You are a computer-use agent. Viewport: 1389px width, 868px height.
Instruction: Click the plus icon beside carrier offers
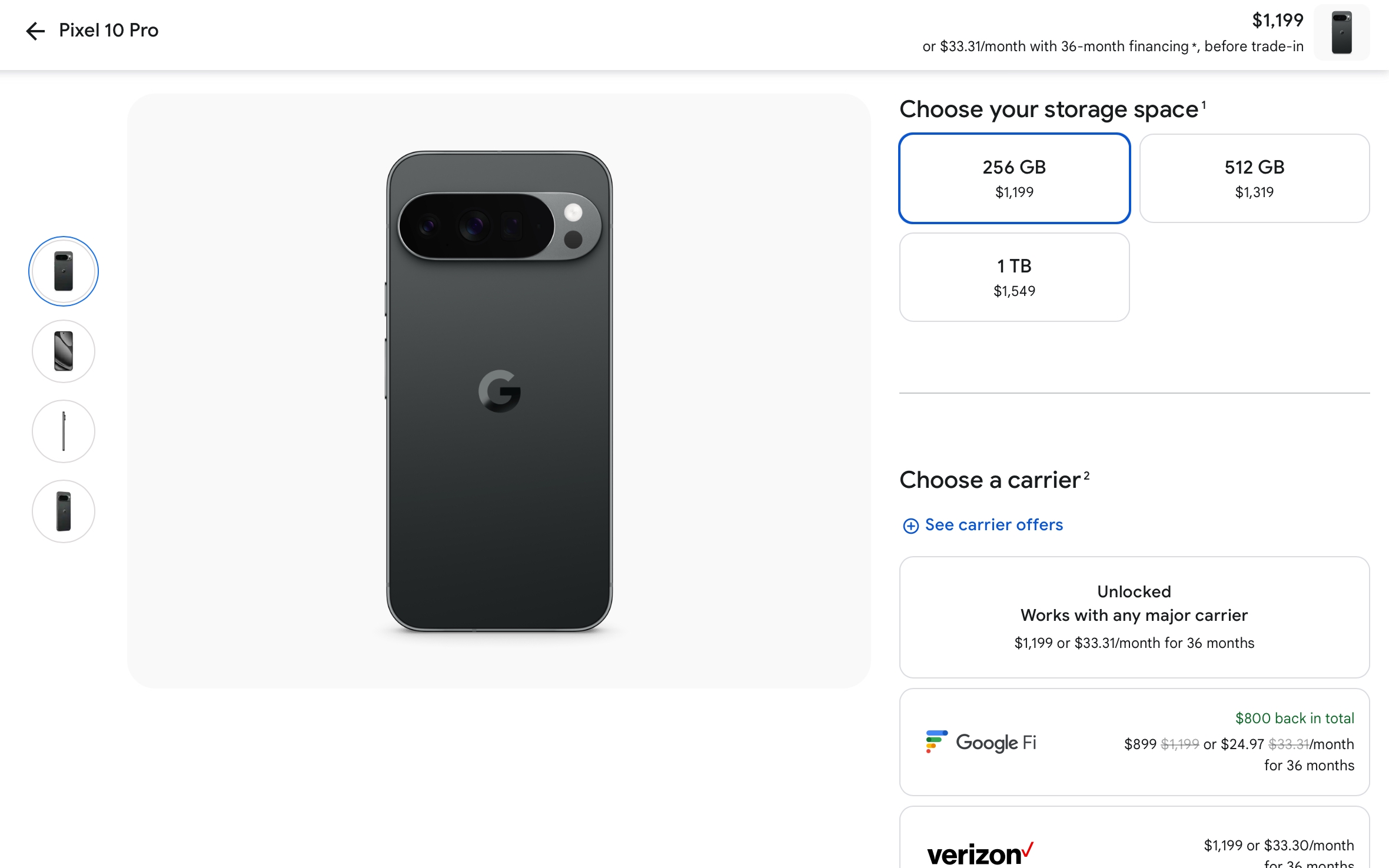[x=911, y=526]
